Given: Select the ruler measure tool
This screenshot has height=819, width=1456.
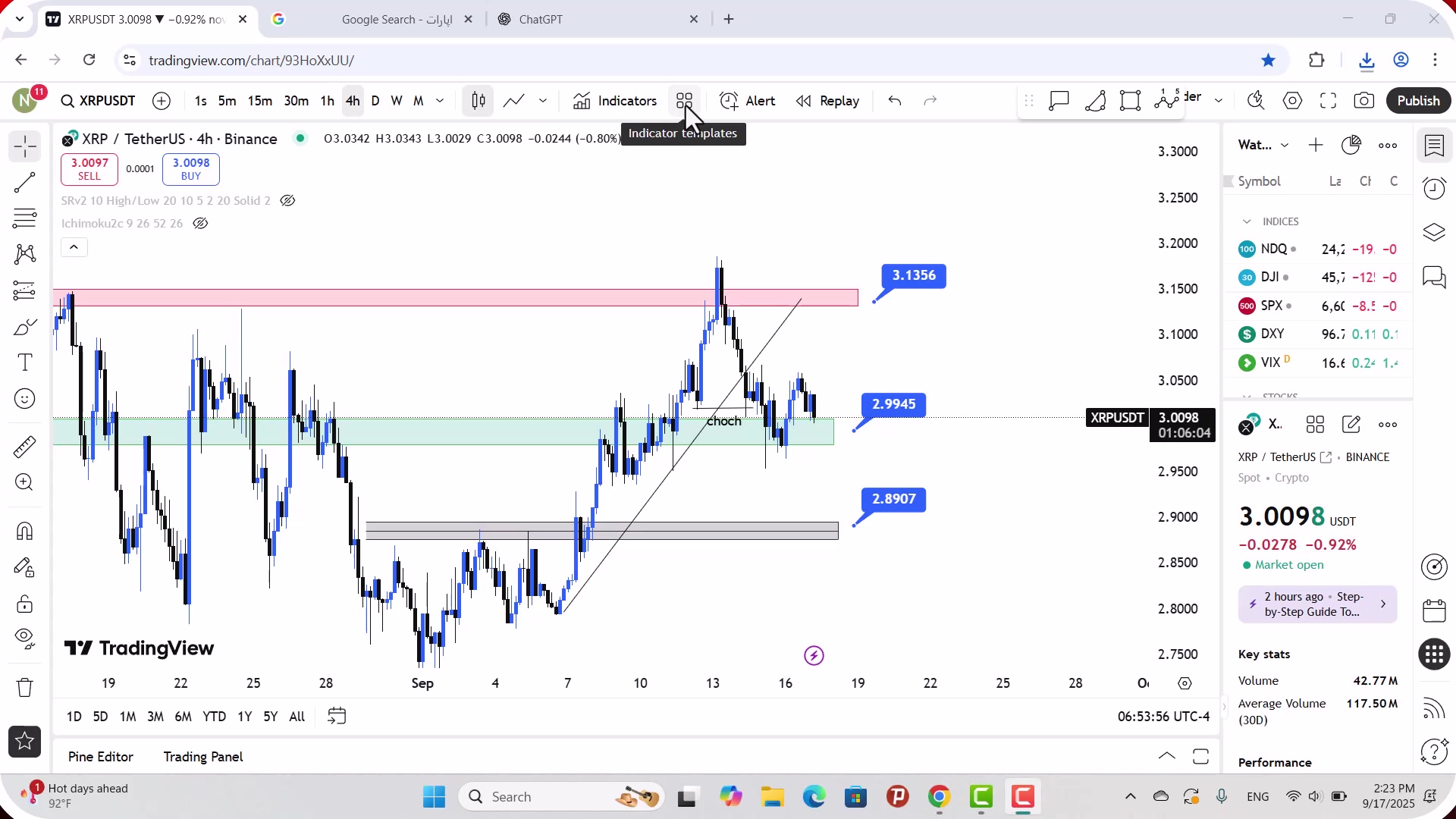Looking at the screenshot, I should [x=24, y=447].
